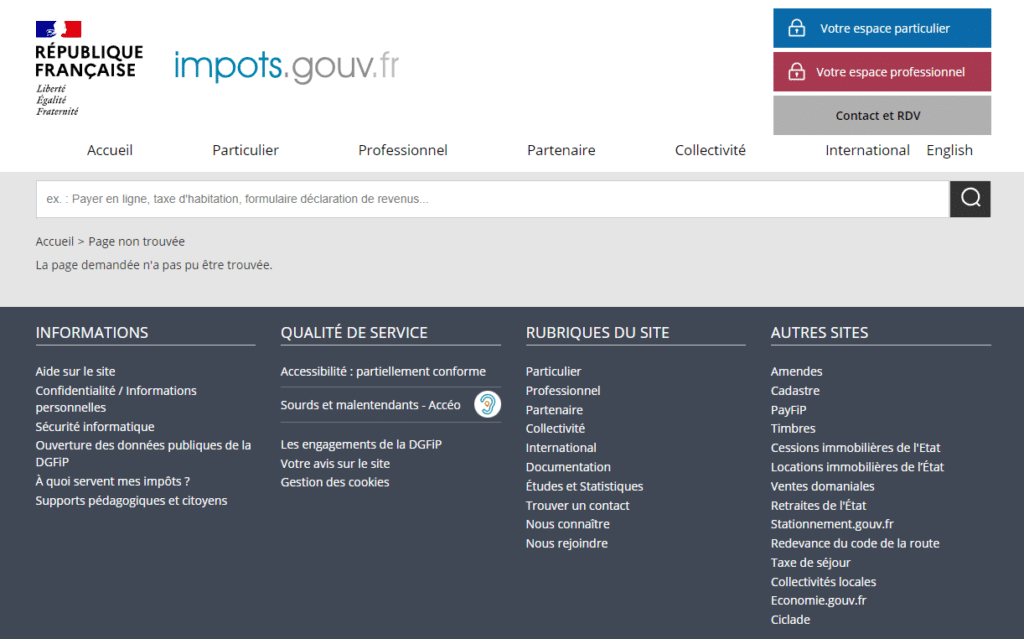Open Gestion des cookies link
Screen dimensions: 1024x639
coord(335,482)
